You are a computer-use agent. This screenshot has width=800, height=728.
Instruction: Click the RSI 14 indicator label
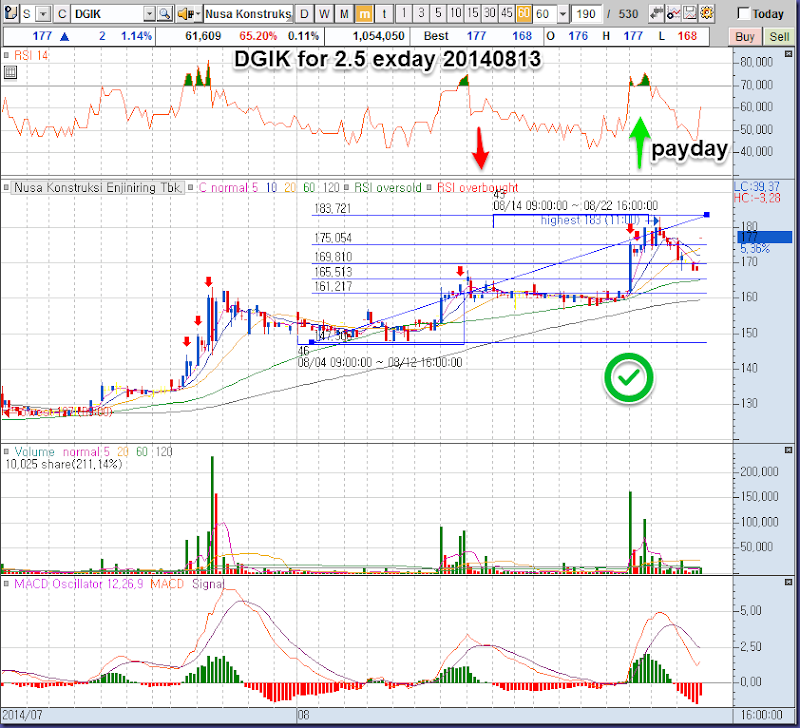(31, 55)
